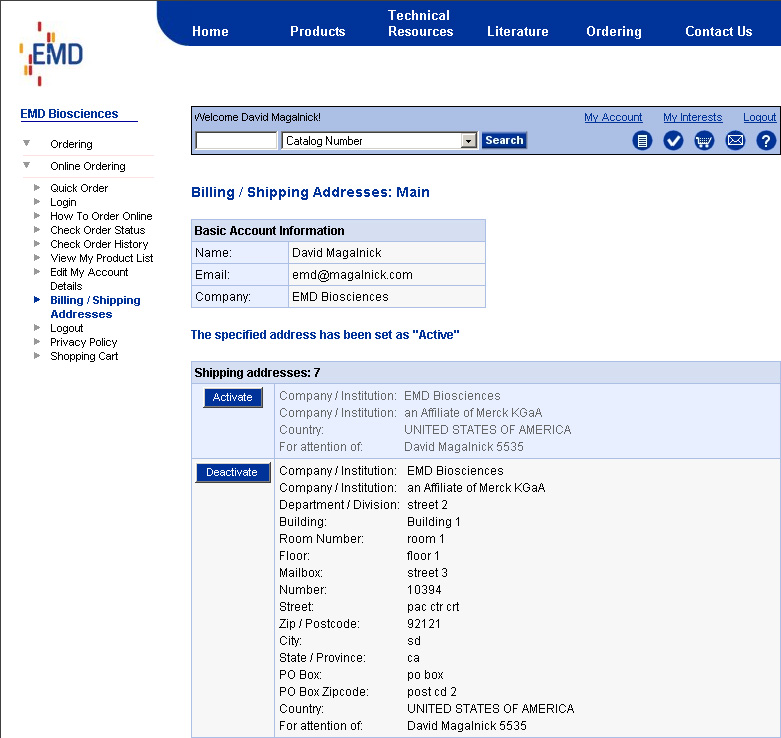Open View My Product List
The image size is (781, 738).
[x=102, y=258]
